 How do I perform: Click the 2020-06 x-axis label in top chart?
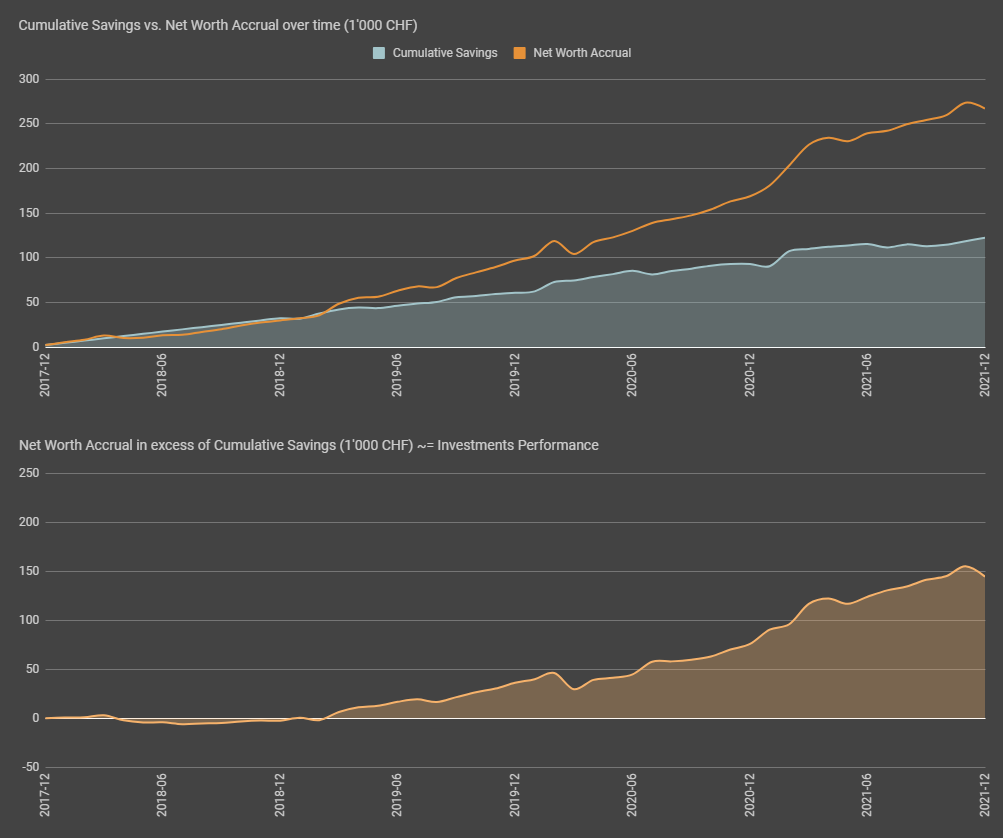coord(632,375)
